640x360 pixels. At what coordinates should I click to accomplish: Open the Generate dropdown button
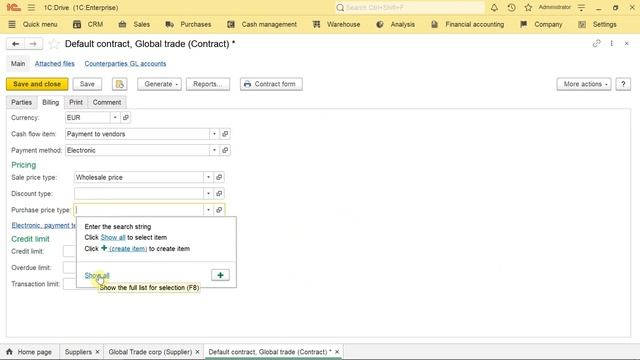click(159, 84)
